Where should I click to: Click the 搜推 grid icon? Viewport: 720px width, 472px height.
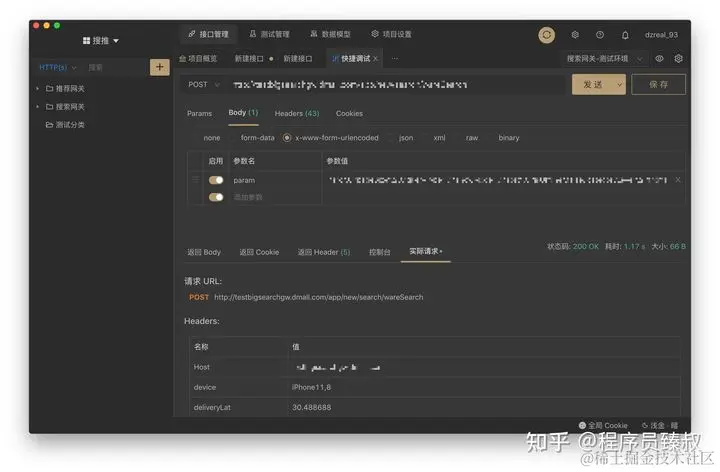[x=86, y=41]
